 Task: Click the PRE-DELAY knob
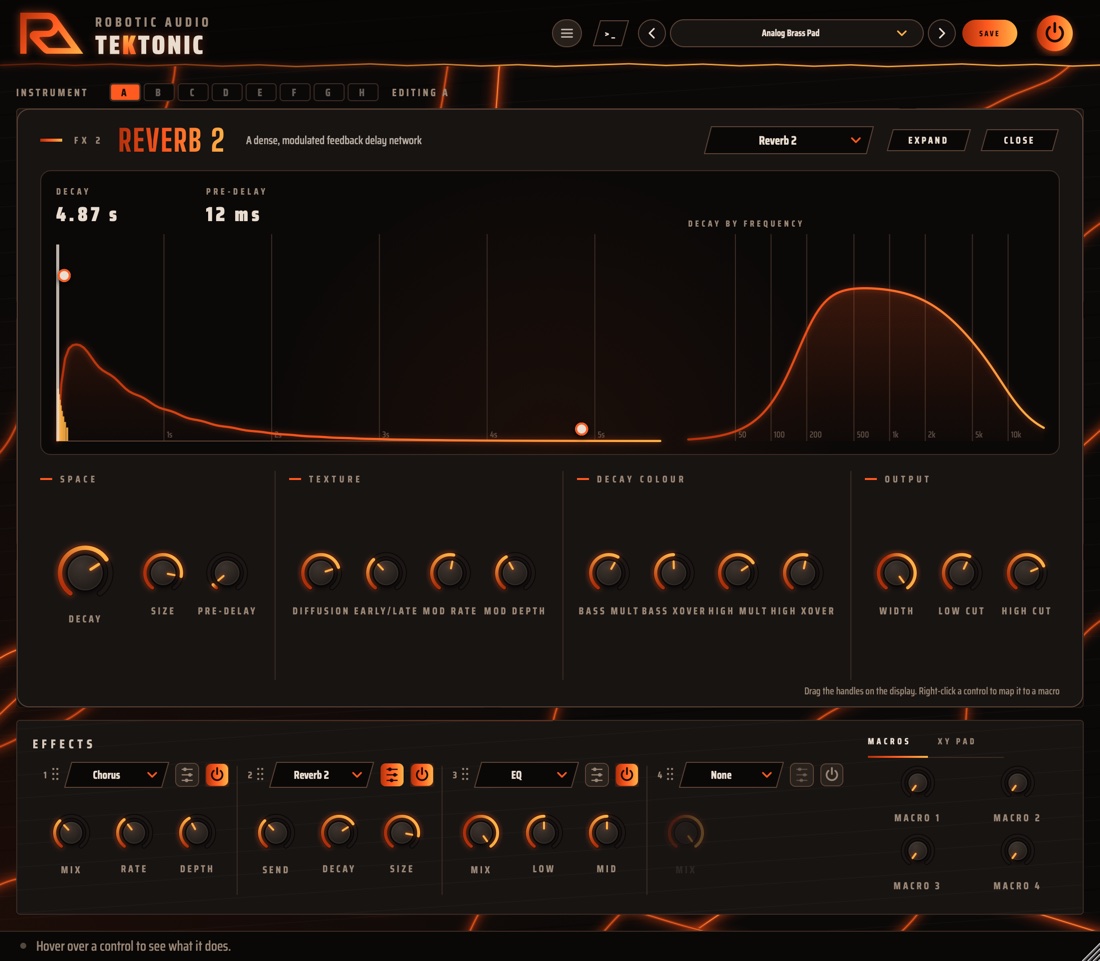227,572
